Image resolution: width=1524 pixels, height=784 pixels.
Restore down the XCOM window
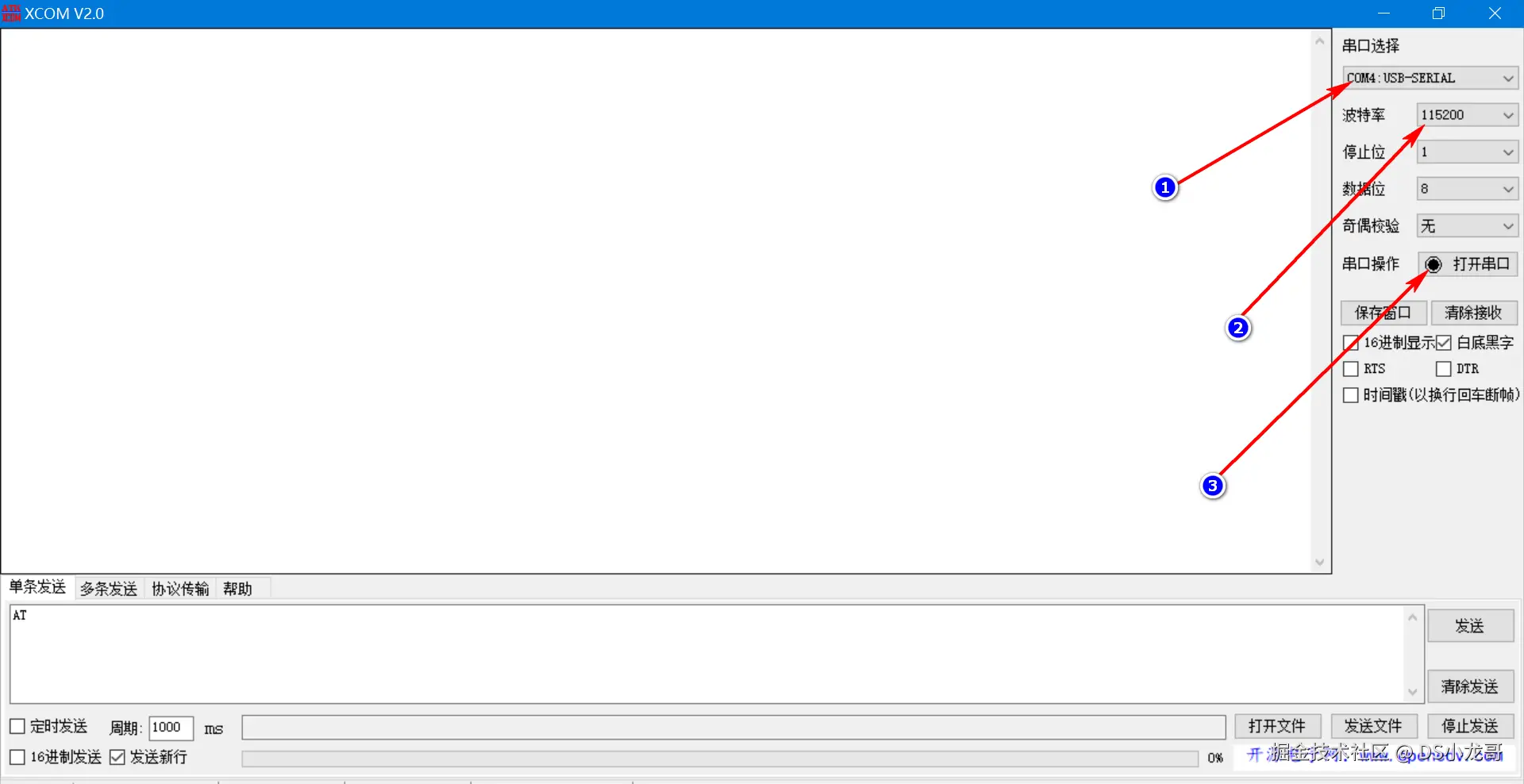pos(1438,13)
